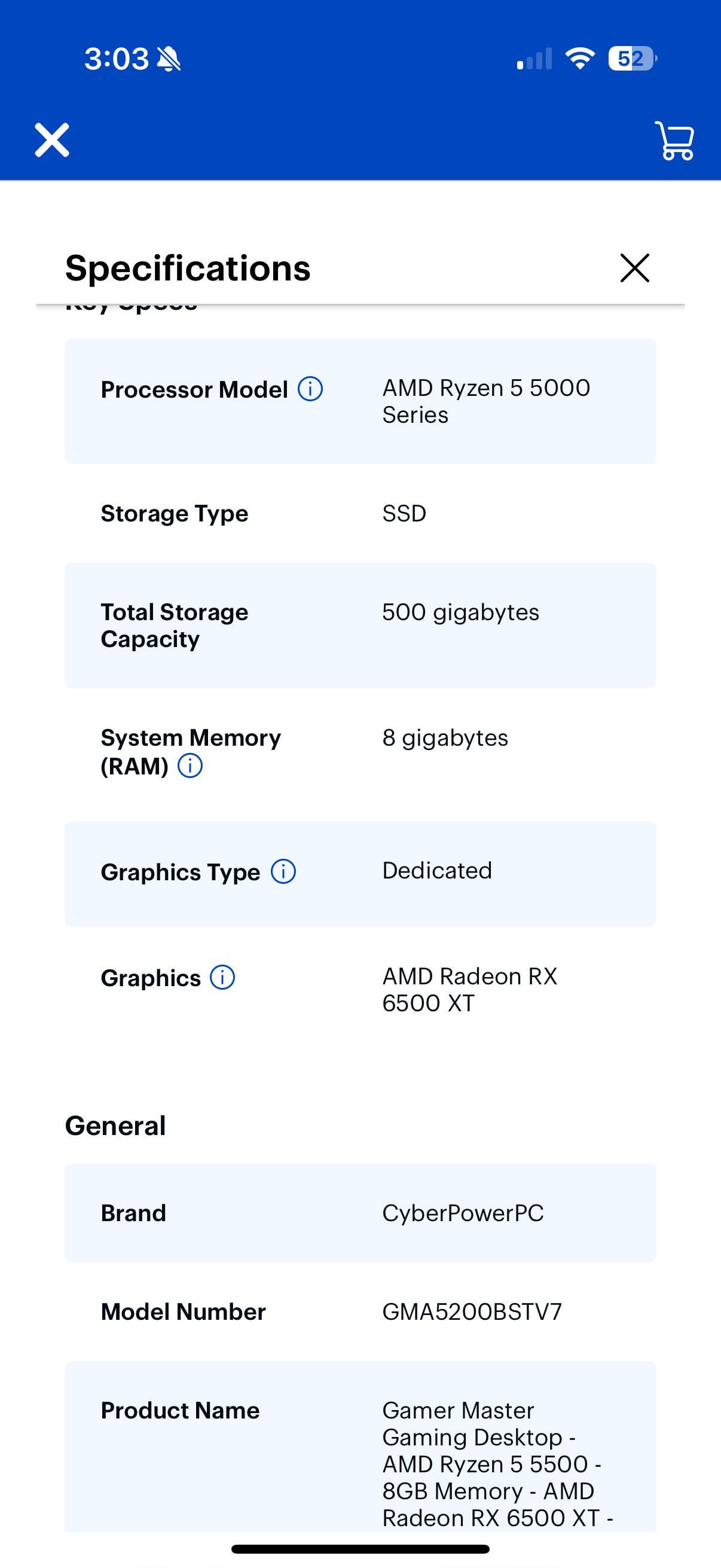Close the Specifications panel

click(634, 268)
